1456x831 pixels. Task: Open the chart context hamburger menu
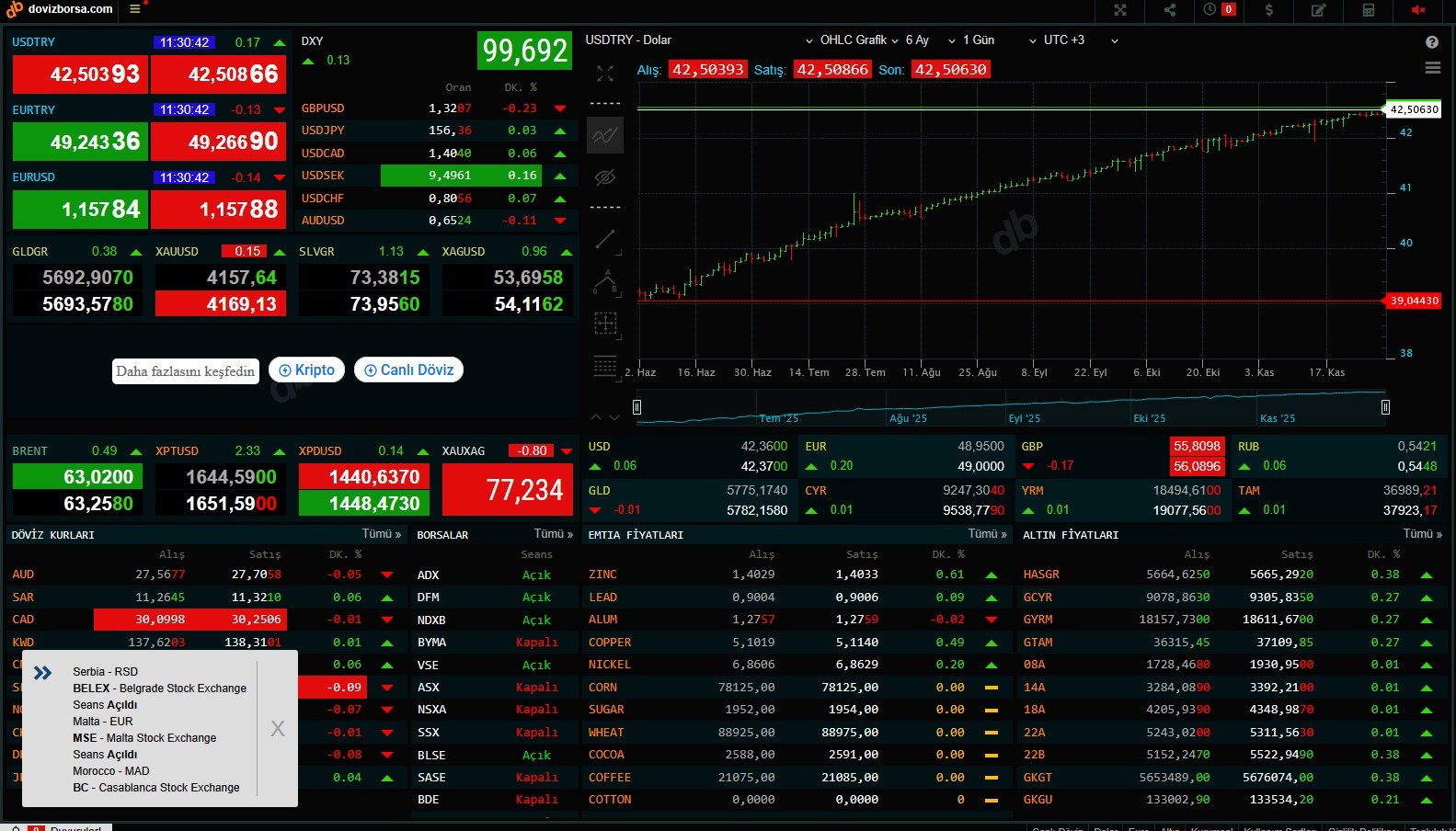[x=1432, y=68]
